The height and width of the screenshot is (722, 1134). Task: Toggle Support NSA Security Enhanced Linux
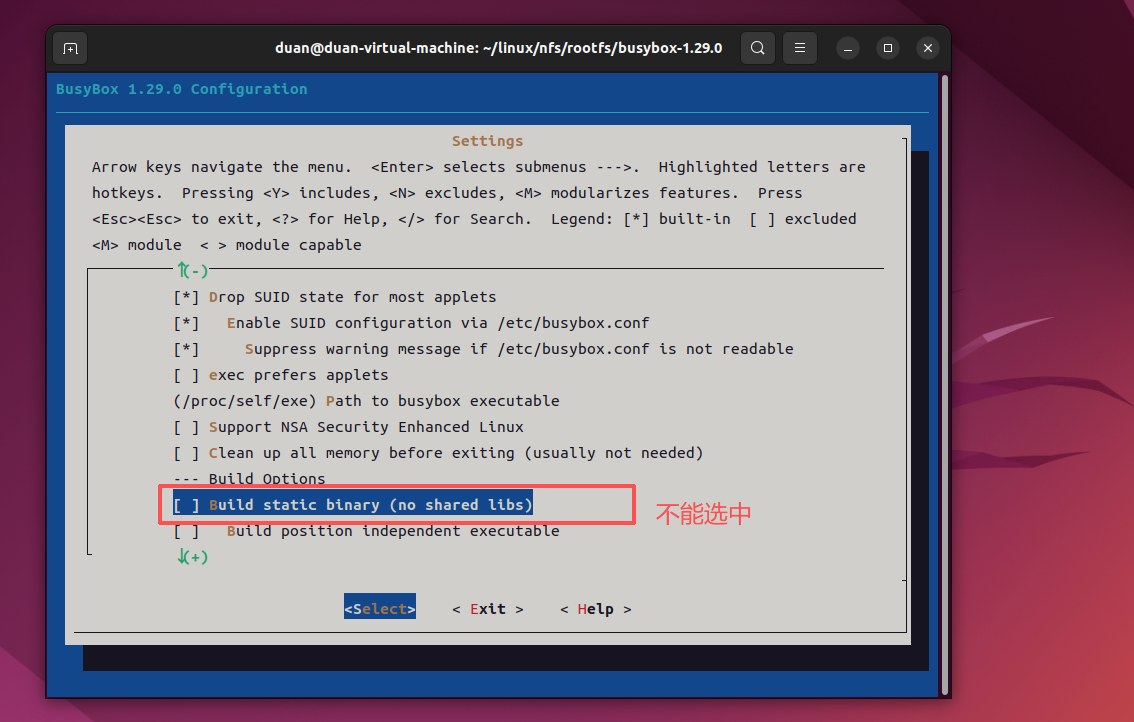click(x=349, y=428)
